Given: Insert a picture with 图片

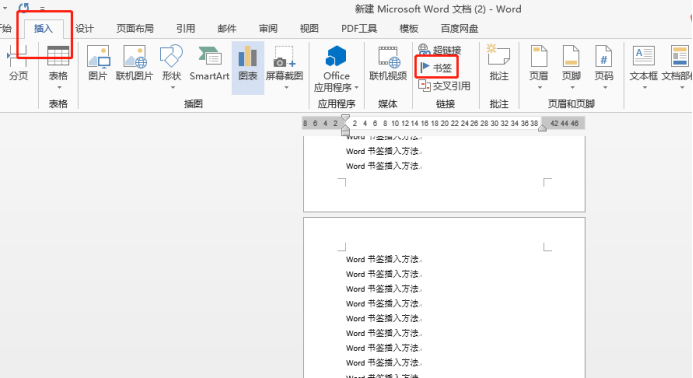Looking at the screenshot, I should point(98,63).
